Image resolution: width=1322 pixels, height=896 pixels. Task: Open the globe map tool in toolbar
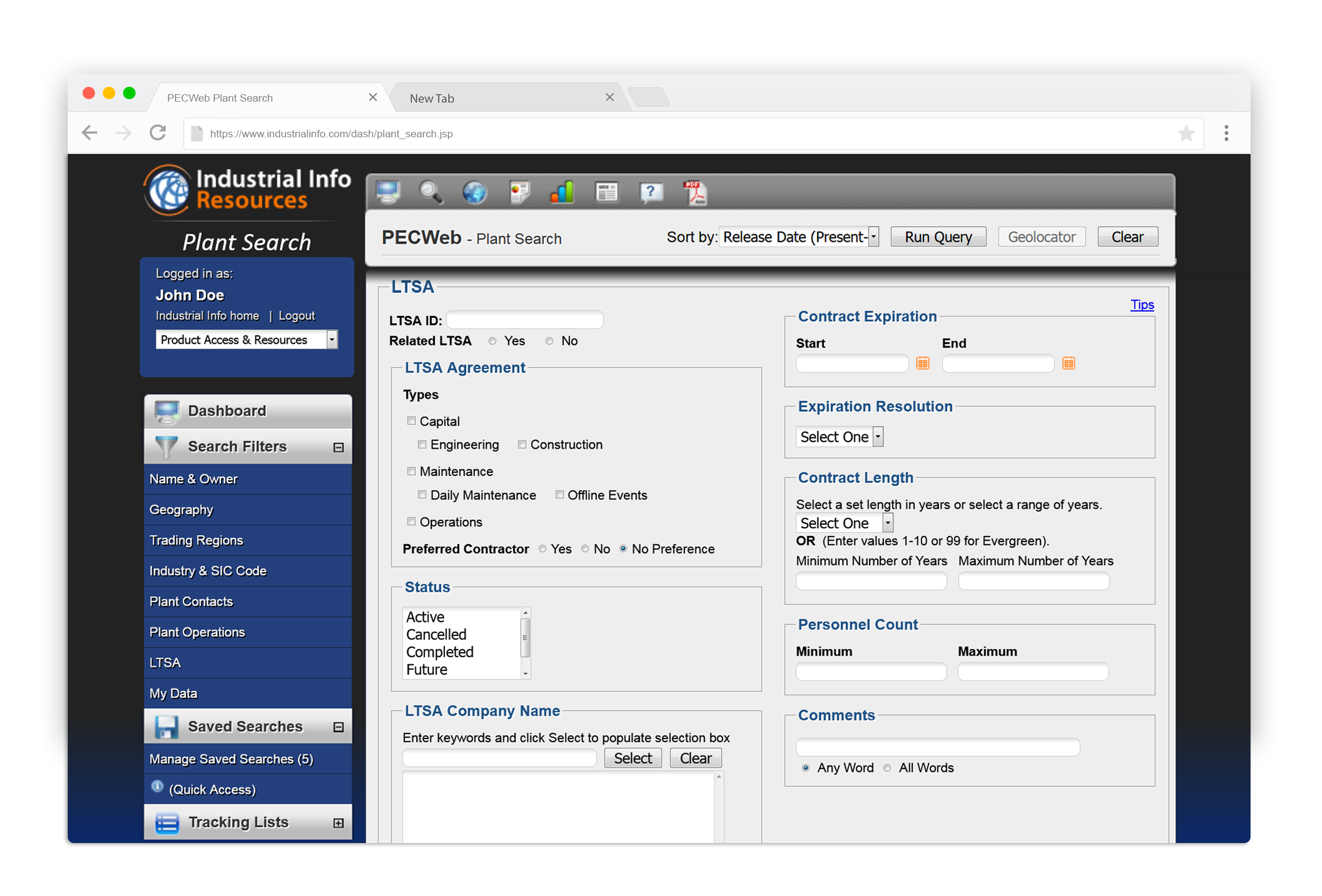(x=474, y=192)
